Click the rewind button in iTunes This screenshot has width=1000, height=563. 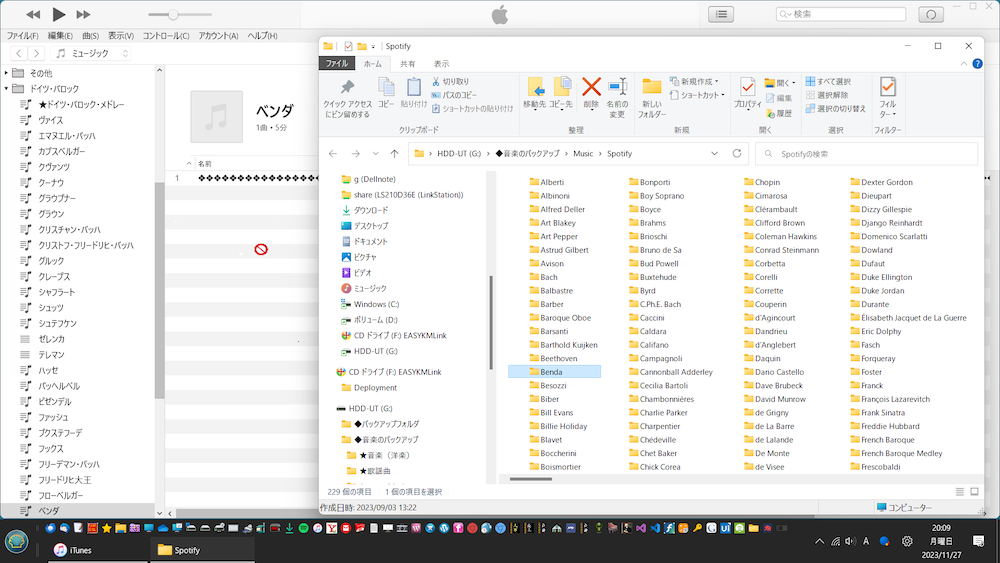(33, 15)
